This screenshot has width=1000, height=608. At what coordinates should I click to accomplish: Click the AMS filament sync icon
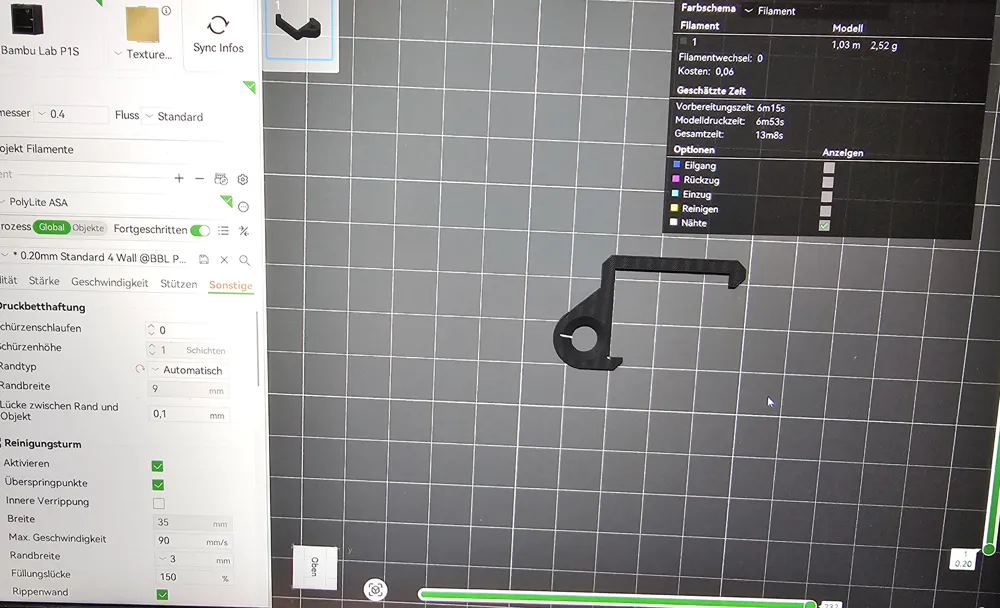221,179
